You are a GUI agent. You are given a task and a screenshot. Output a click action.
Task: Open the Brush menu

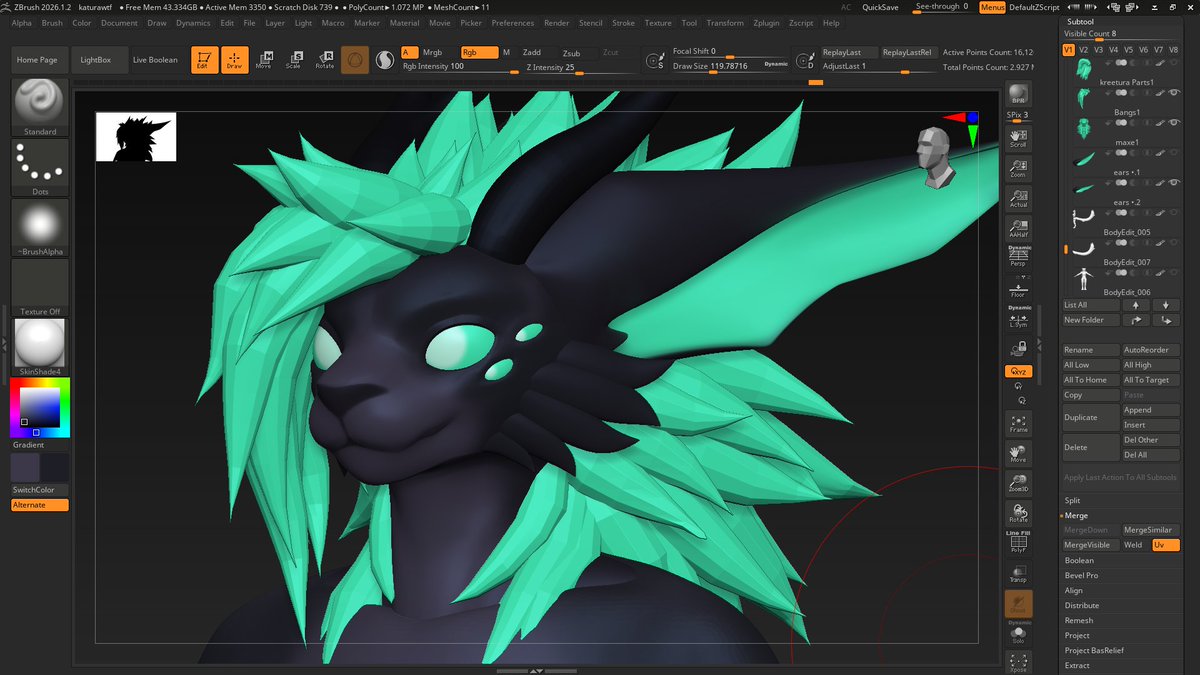tap(52, 22)
